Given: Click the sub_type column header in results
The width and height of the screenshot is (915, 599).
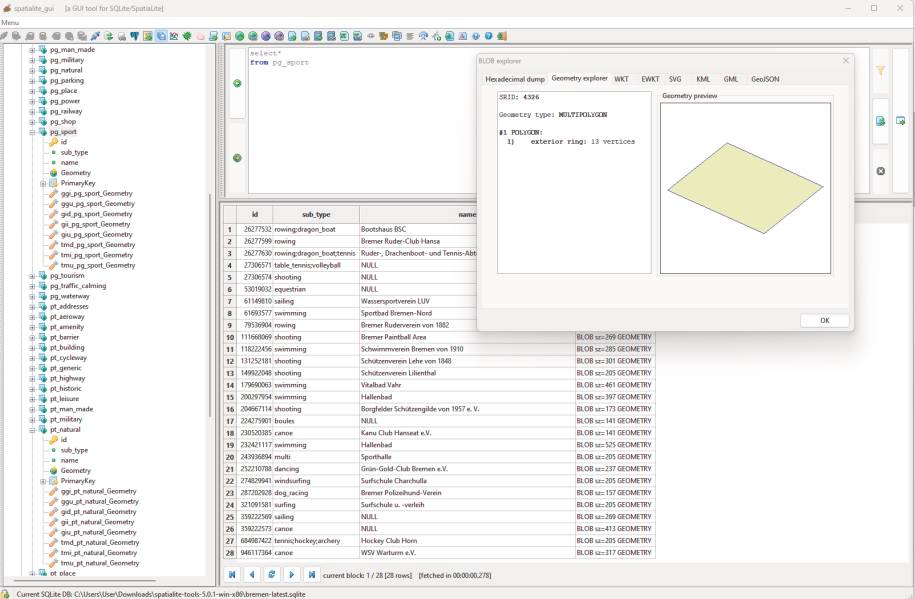Looking at the screenshot, I should click(x=316, y=214).
